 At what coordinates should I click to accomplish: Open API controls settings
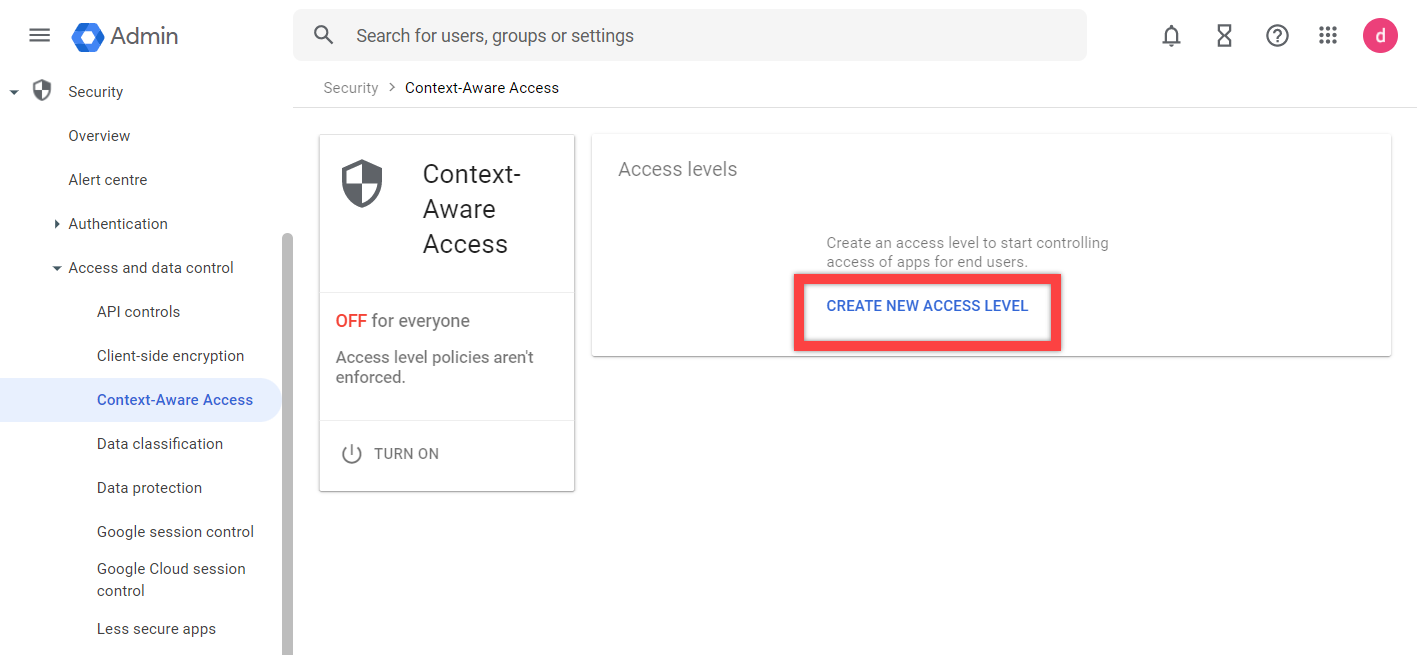click(138, 312)
